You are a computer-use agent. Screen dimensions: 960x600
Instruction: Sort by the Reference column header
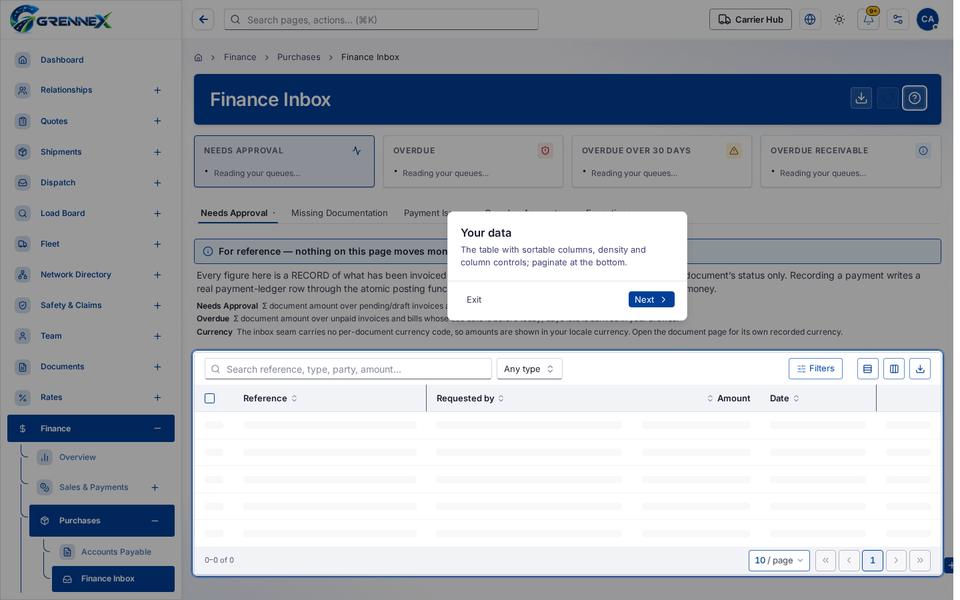[x=270, y=399]
